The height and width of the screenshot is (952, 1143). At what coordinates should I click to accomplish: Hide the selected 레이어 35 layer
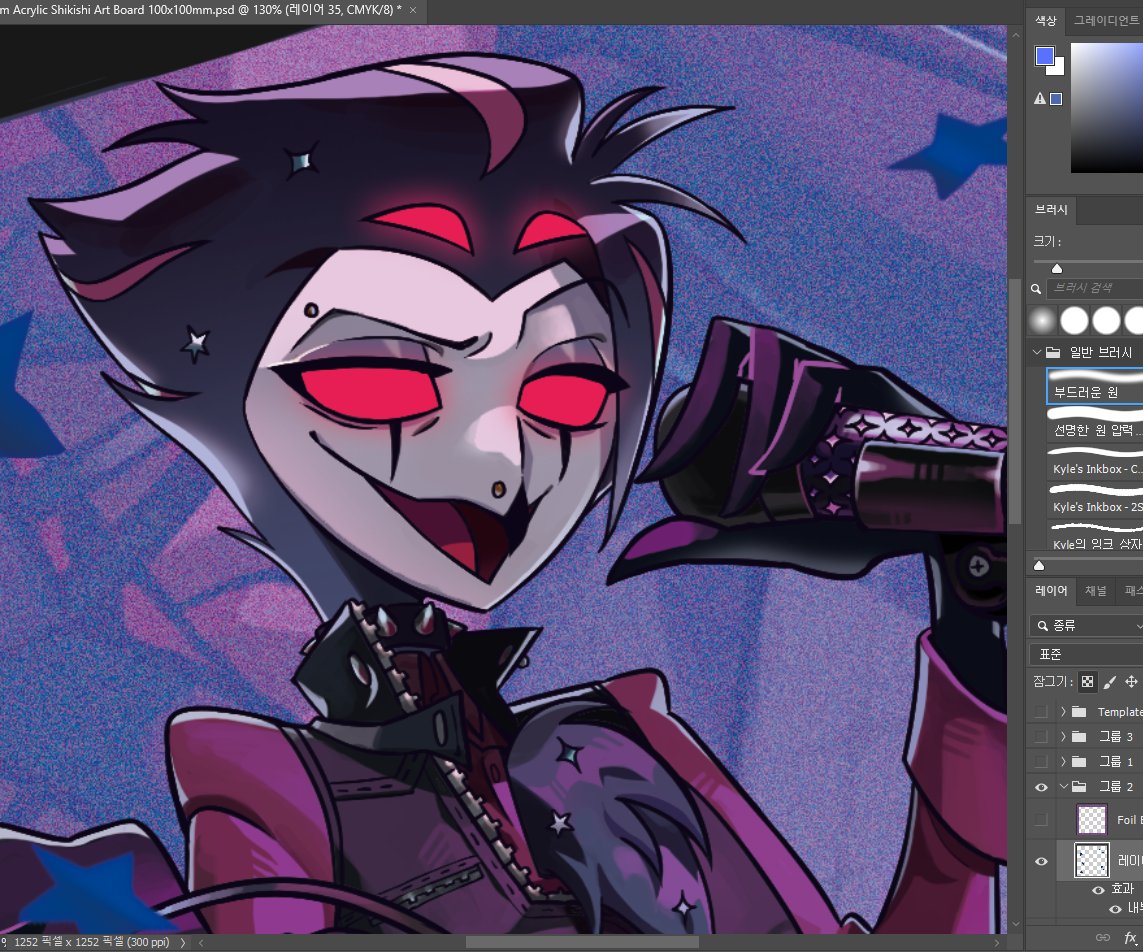pos(1041,861)
